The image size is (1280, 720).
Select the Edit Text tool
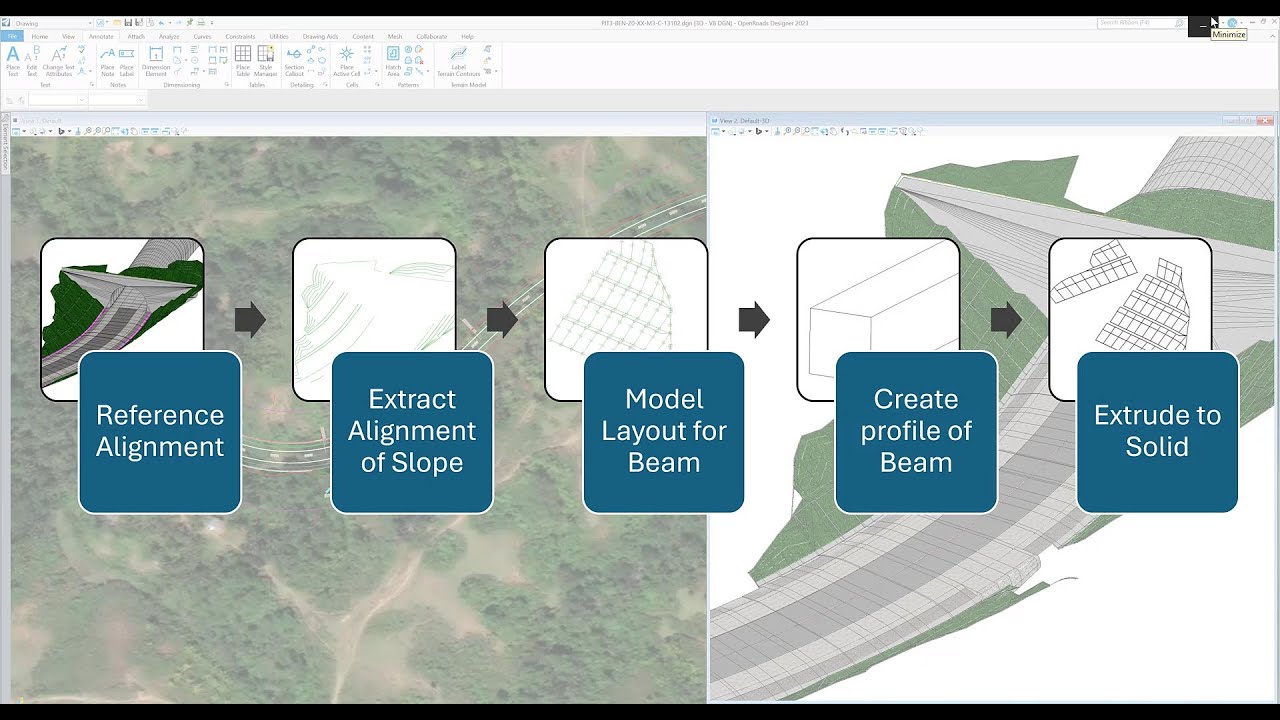point(32,60)
